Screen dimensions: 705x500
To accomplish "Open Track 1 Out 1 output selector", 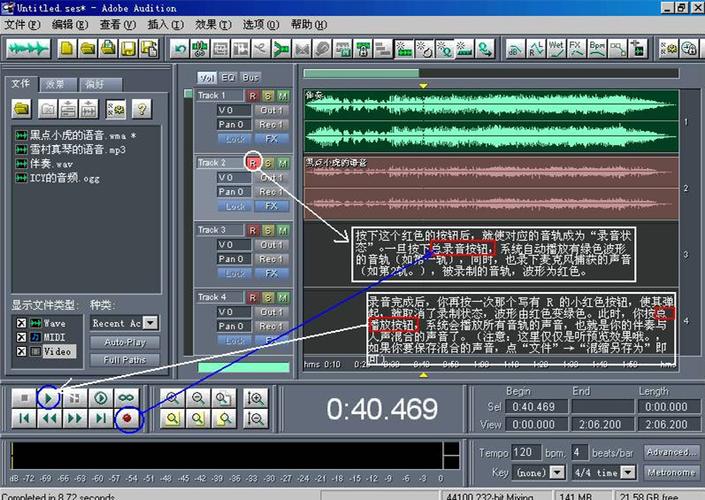I will (x=272, y=110).
